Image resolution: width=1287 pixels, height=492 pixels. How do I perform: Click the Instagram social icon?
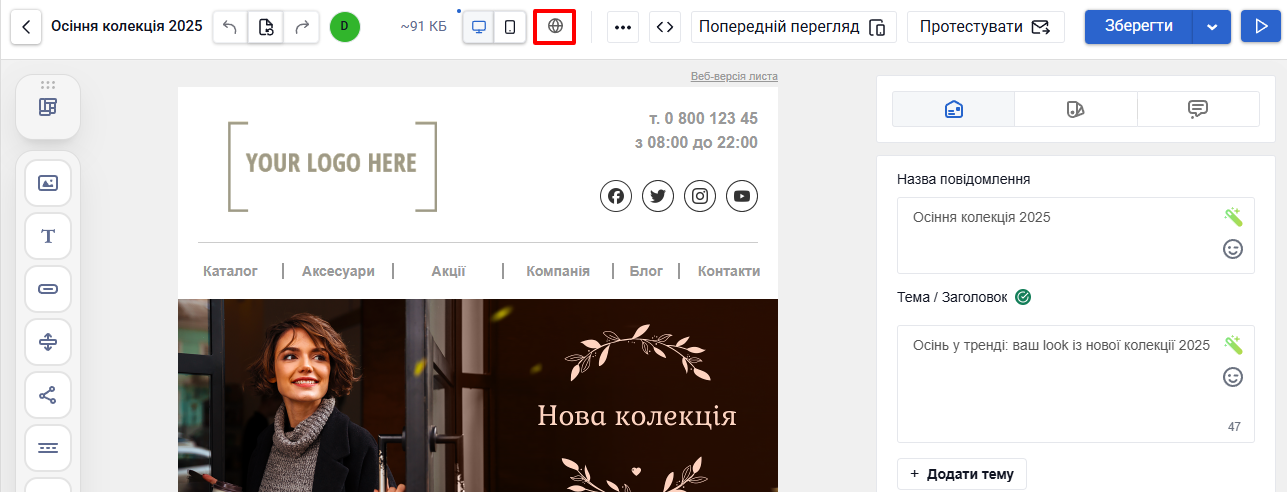(700, 197)
